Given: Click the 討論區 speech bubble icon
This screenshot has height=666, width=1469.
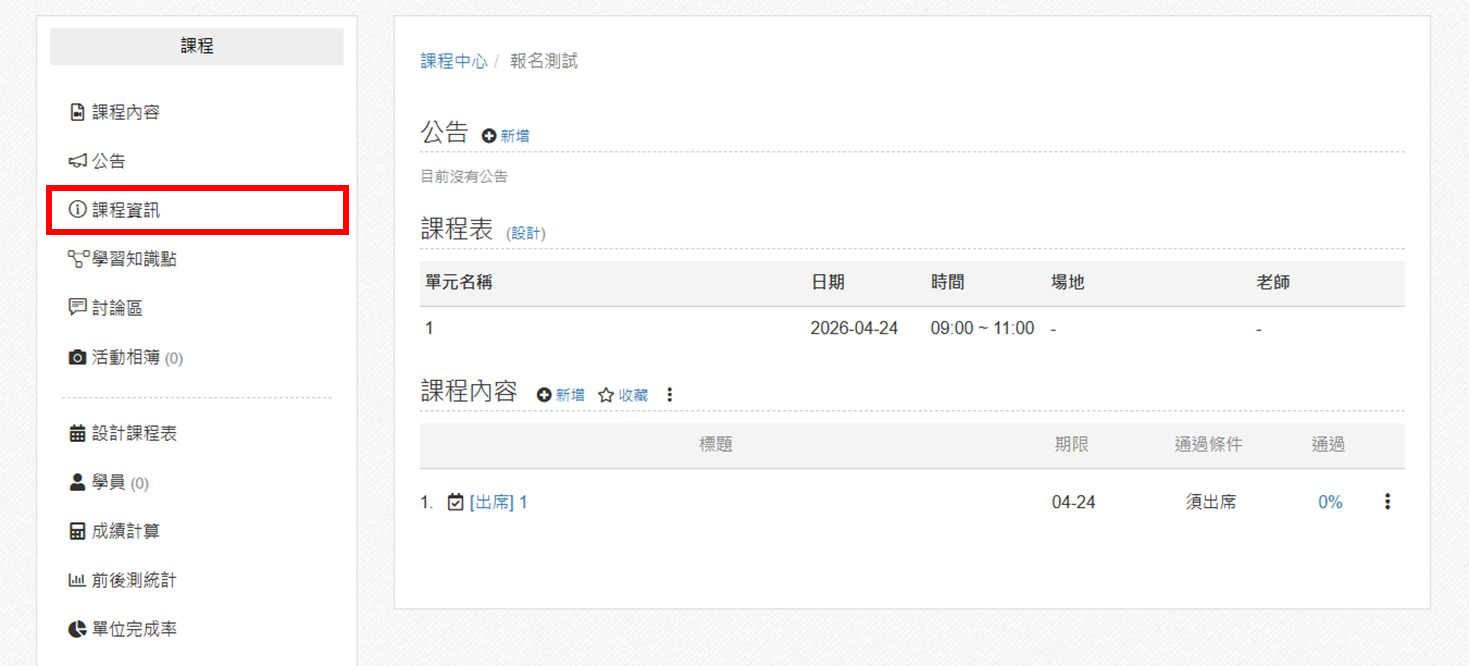Looking at the screenshot, I should (x=77, y=308).
